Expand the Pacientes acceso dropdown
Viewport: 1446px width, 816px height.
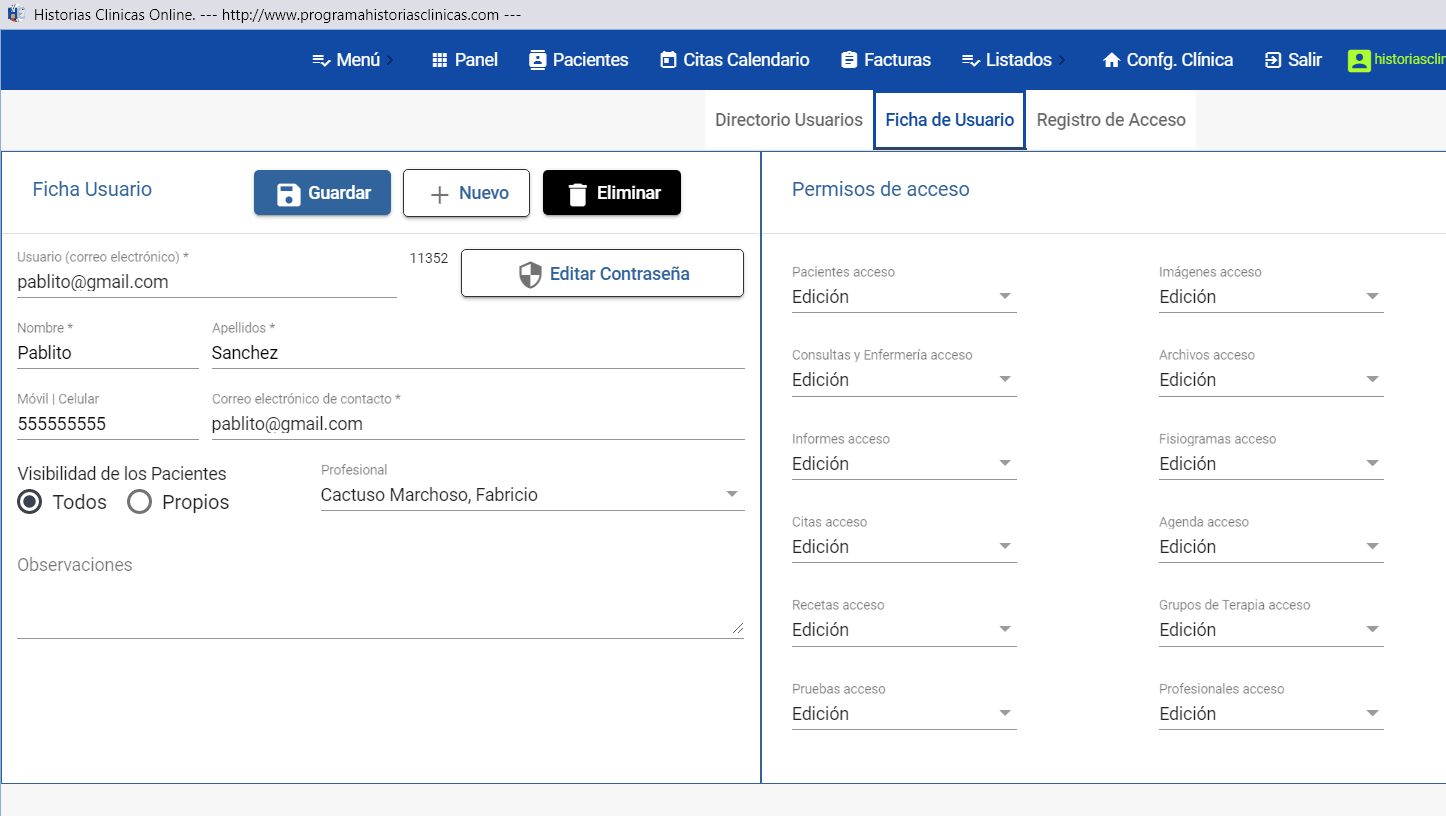pos(903,297)
